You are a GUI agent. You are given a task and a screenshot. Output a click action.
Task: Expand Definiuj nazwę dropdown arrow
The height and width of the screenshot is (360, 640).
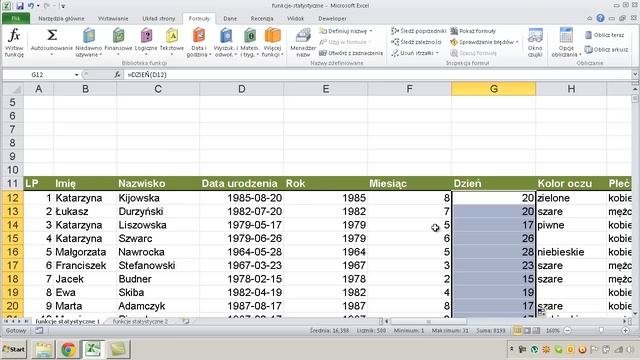click(371, 31)
